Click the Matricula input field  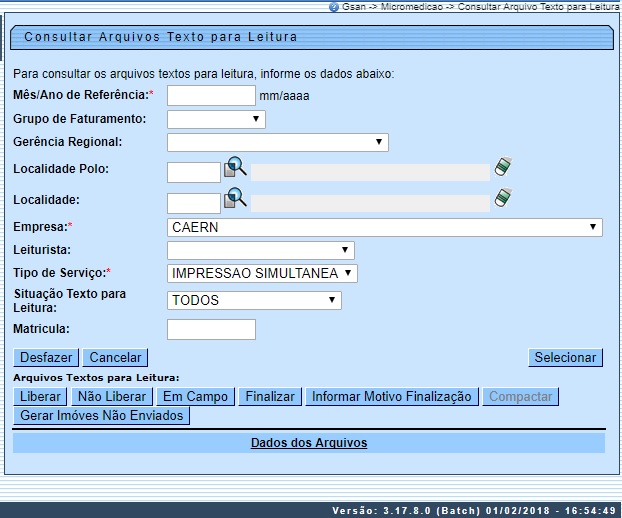[211, 329]
